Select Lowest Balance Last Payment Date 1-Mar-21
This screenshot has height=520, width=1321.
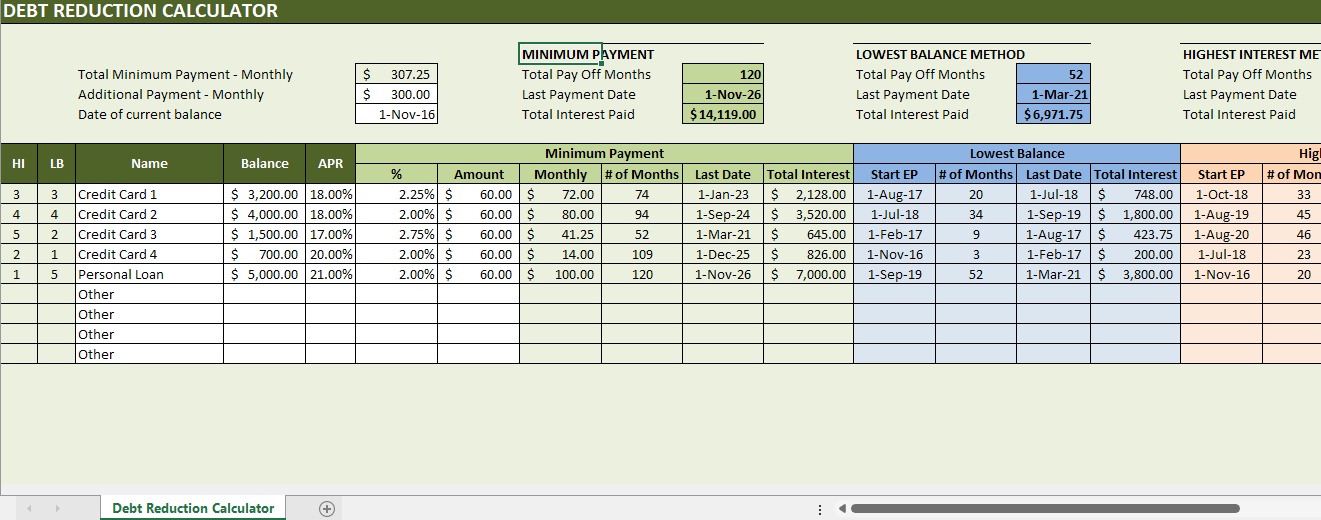coord(1054,94)
